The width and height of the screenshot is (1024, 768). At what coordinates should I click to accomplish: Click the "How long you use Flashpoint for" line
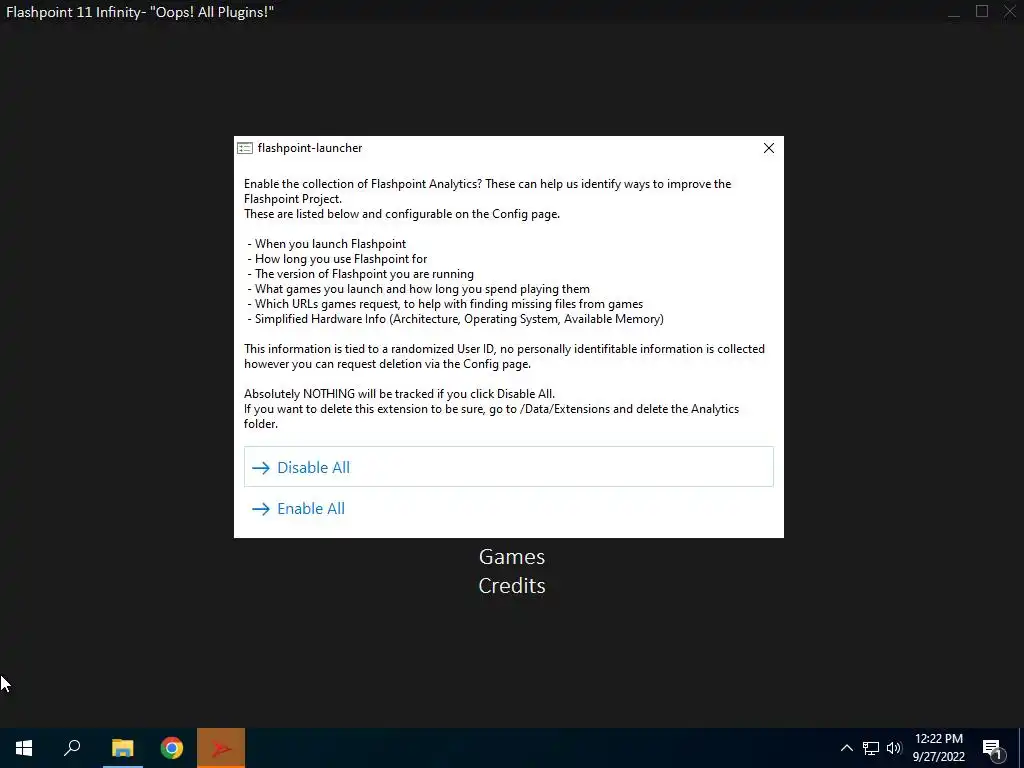pos(337,259)
